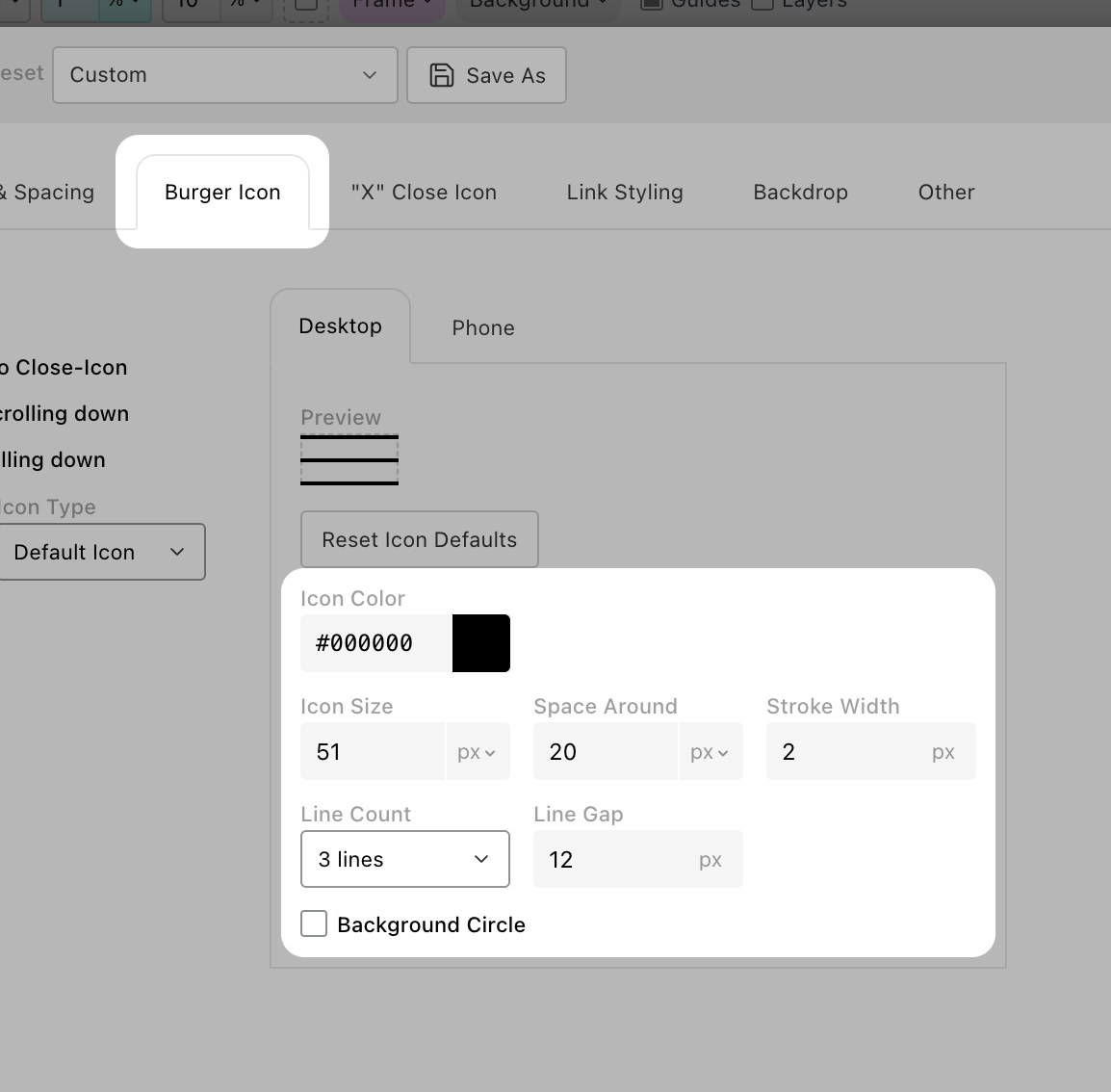
Task: Change the Space Around px unit
Action: tap(711, 751)
